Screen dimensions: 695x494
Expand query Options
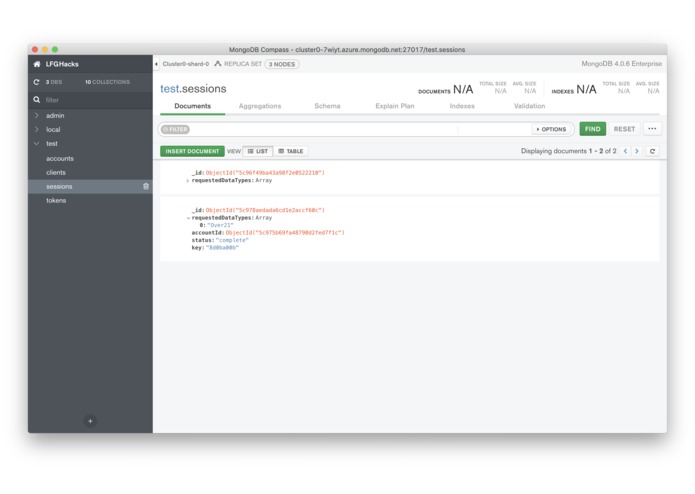pyautogui.click(x=551, y=129)
